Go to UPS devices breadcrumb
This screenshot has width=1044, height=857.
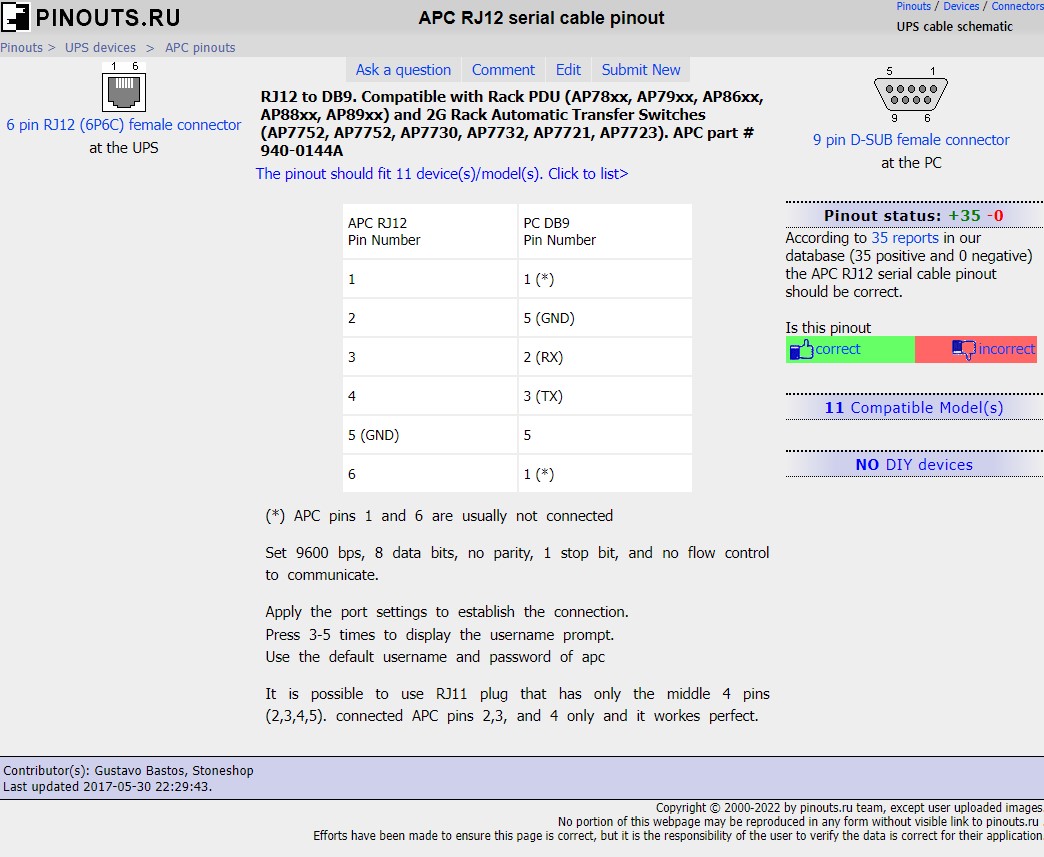pyautogui.click(x=100, y=47)
